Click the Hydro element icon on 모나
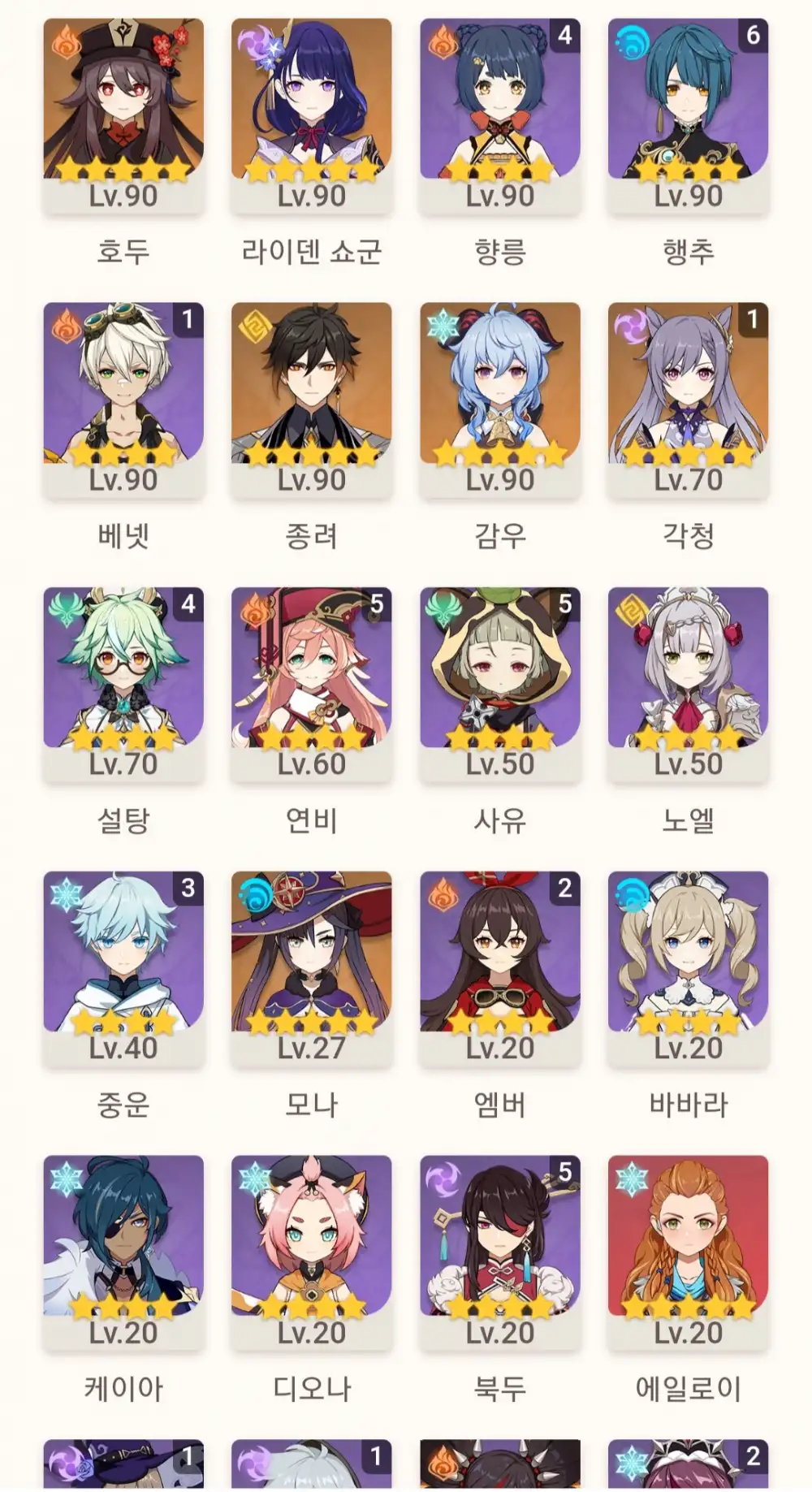 [x=255, y=896]
